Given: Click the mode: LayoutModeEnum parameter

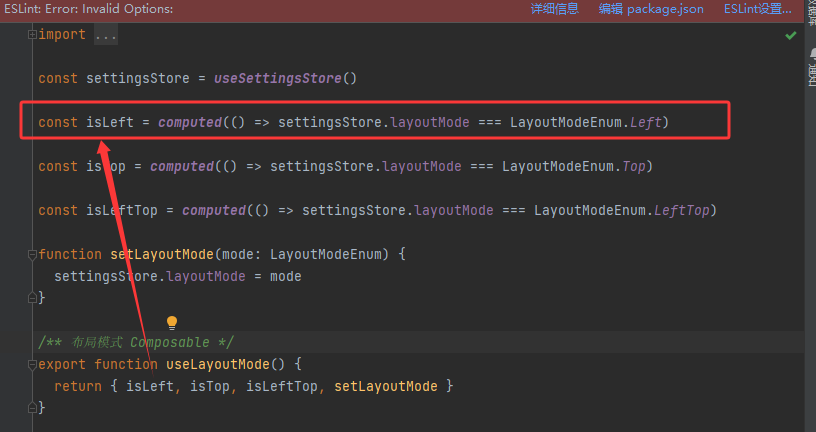Looking at the screenshot, I should click(x=302, y=255).
